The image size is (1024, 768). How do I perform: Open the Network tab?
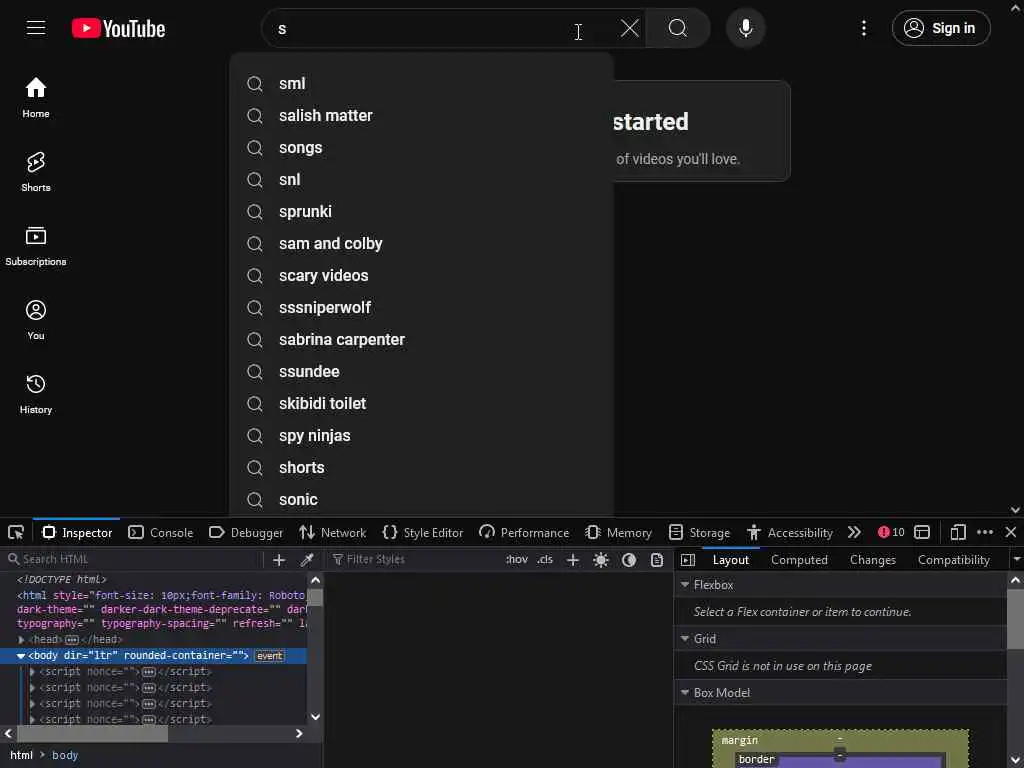332,532
